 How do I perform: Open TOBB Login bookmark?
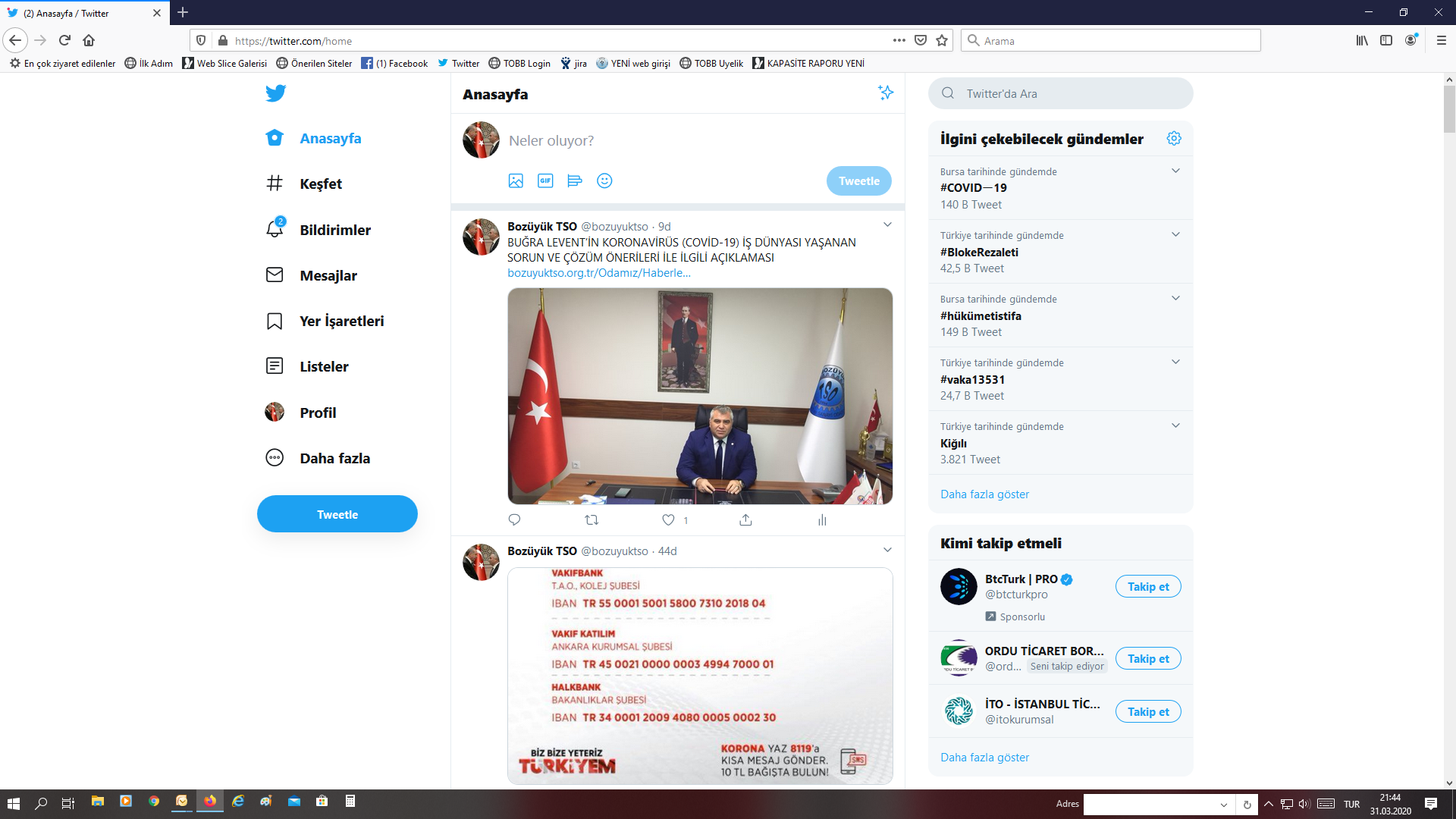pyautogui.click(x=519, y=64)
